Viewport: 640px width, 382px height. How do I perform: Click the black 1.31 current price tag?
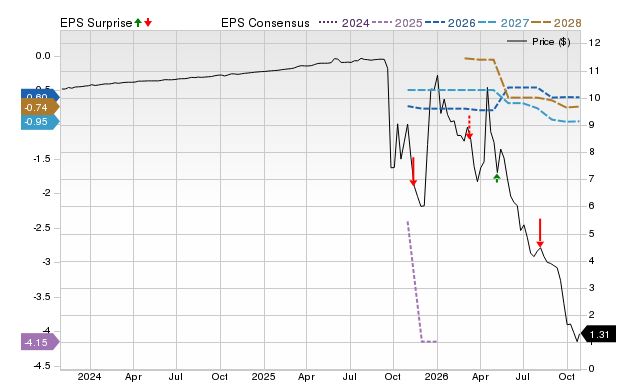tap(598, 335)
